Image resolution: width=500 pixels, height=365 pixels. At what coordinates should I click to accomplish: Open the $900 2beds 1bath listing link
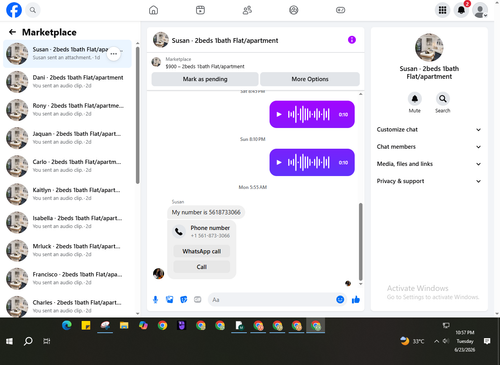(x=205, y=66)
